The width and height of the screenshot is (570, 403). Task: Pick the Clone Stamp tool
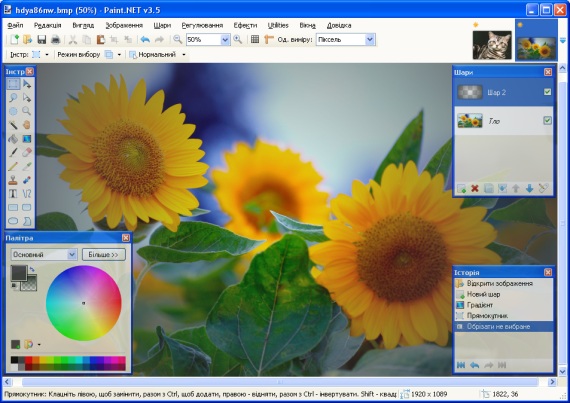click(13, 180)
